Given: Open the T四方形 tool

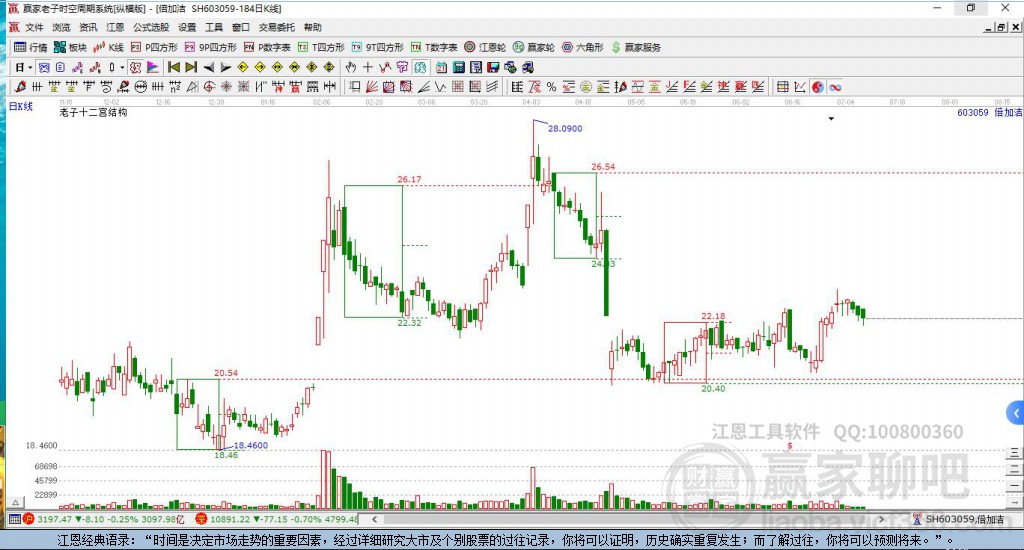Looking at the screenshot, I should click(321, 47).
